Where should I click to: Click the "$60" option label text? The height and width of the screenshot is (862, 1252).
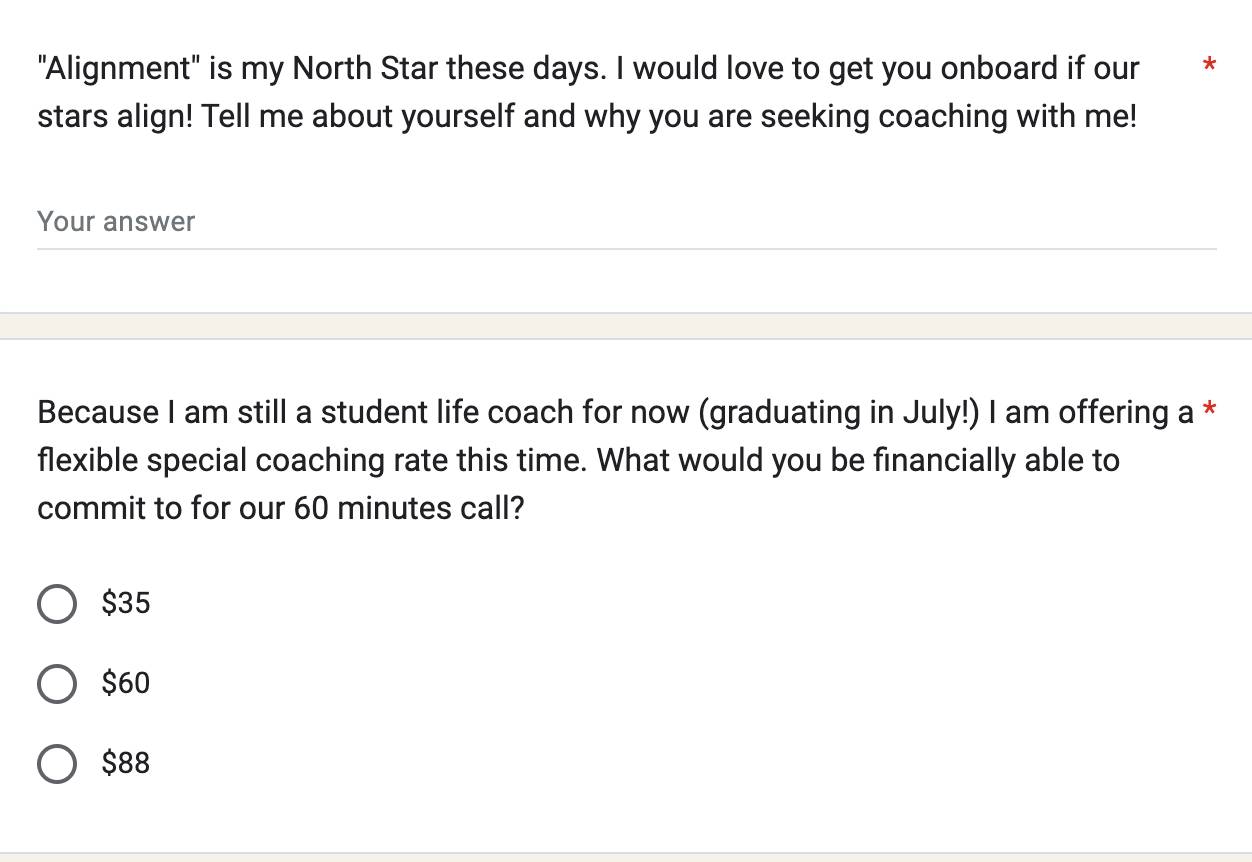(x=126, y=683)
